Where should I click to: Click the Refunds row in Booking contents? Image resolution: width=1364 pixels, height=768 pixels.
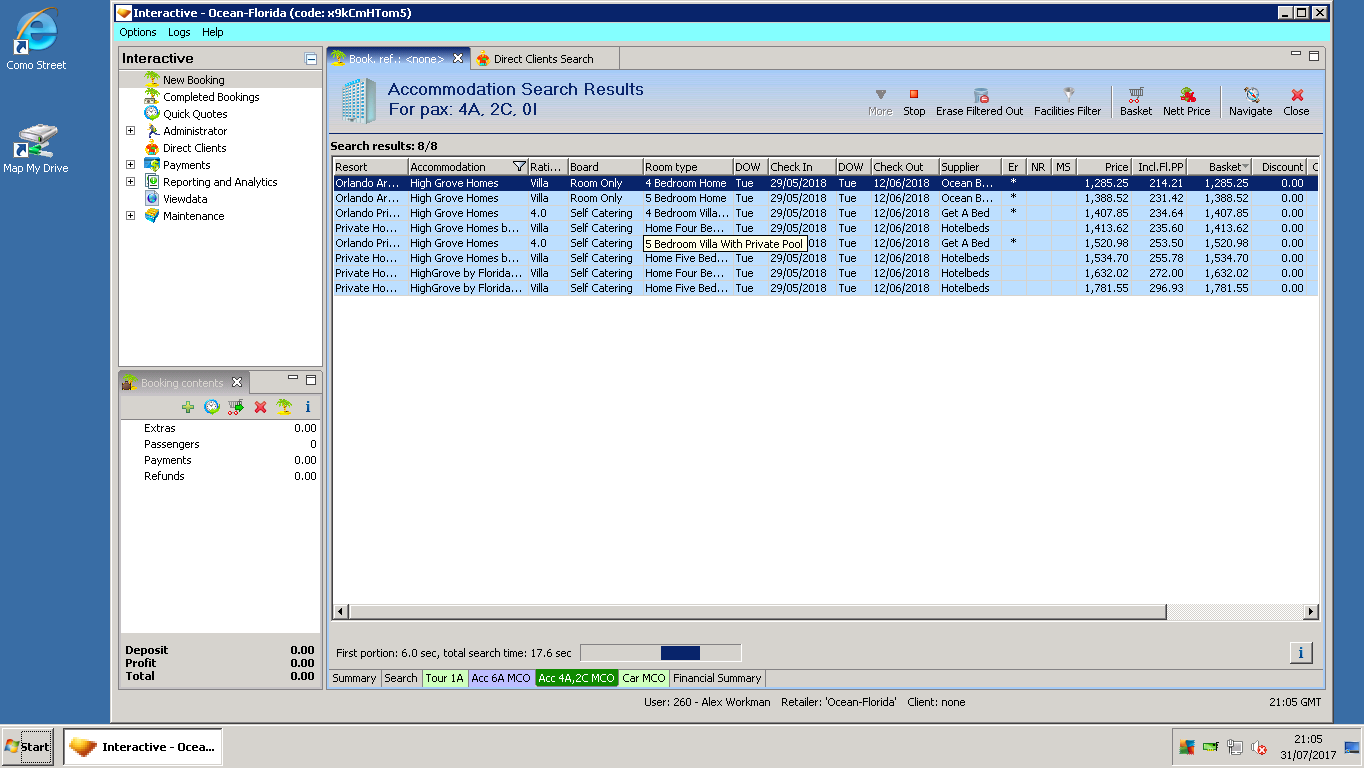[x=220, y=476]
